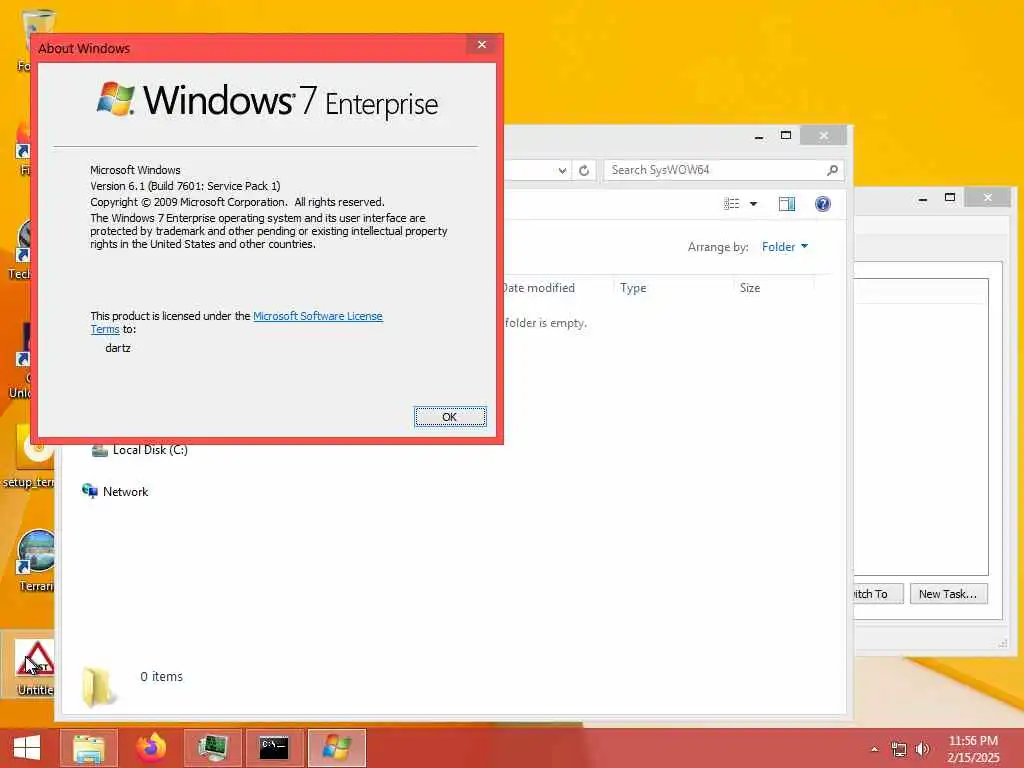Click the "0 items" status text
This screenshot has height=768, width=1024.
[161, 677]
